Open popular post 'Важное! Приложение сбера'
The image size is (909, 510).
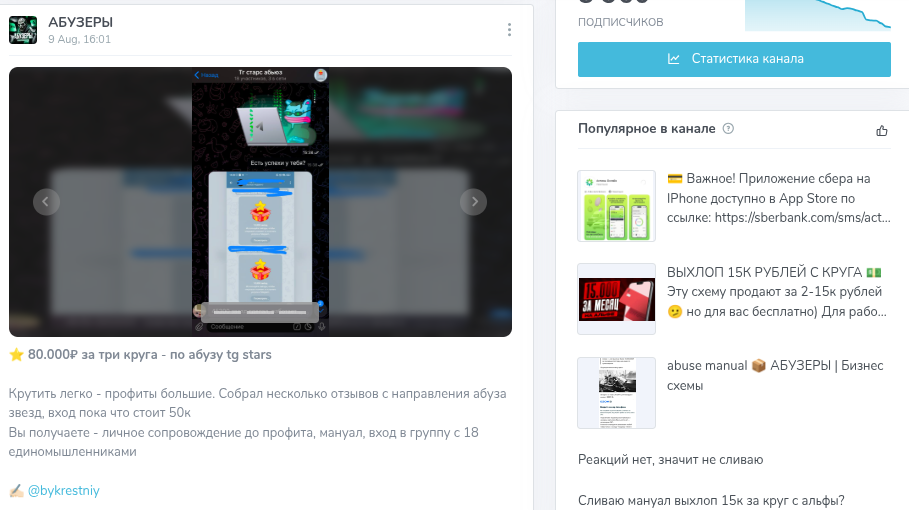click(x=779, y=198)
